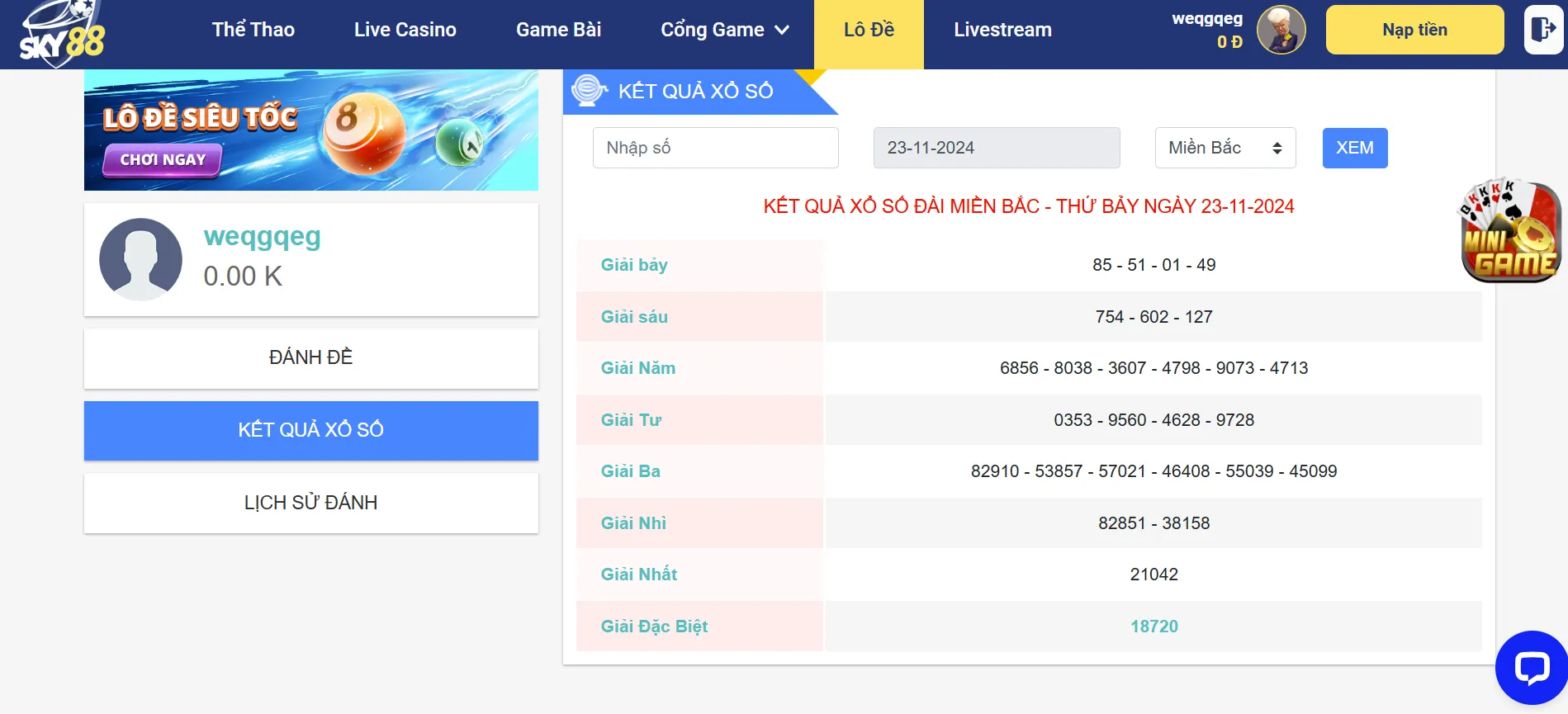Click the SKY88 logo
Viewport: 1568px width, 714px height.
coord(63,33)
